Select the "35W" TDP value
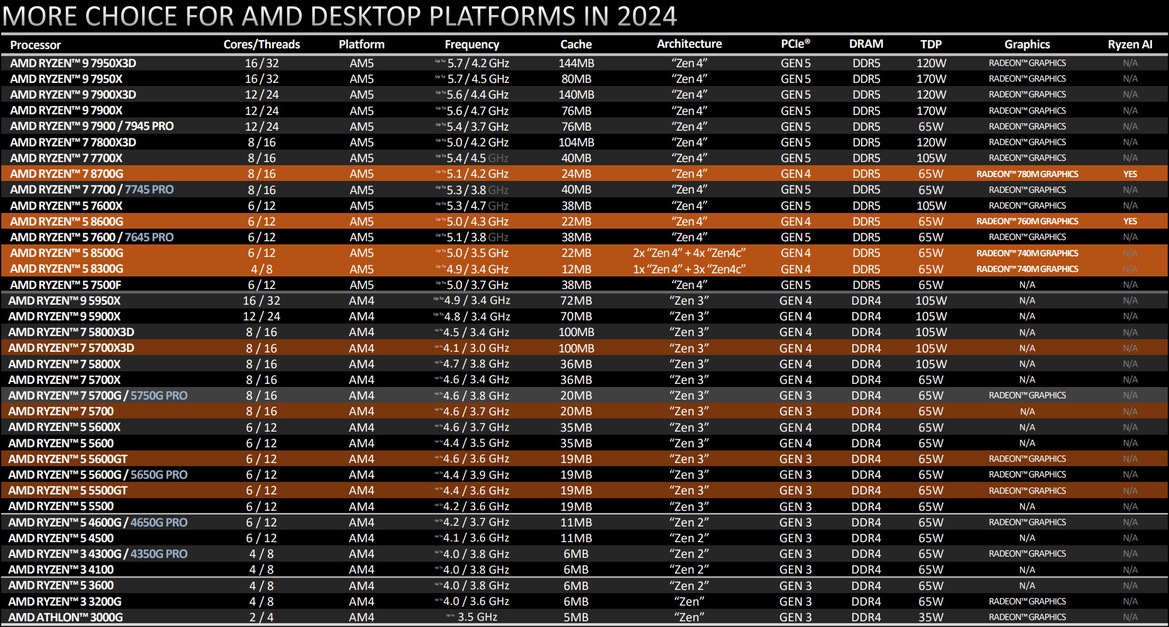The width and height of the screenshot is (1169, 627). 931,617
